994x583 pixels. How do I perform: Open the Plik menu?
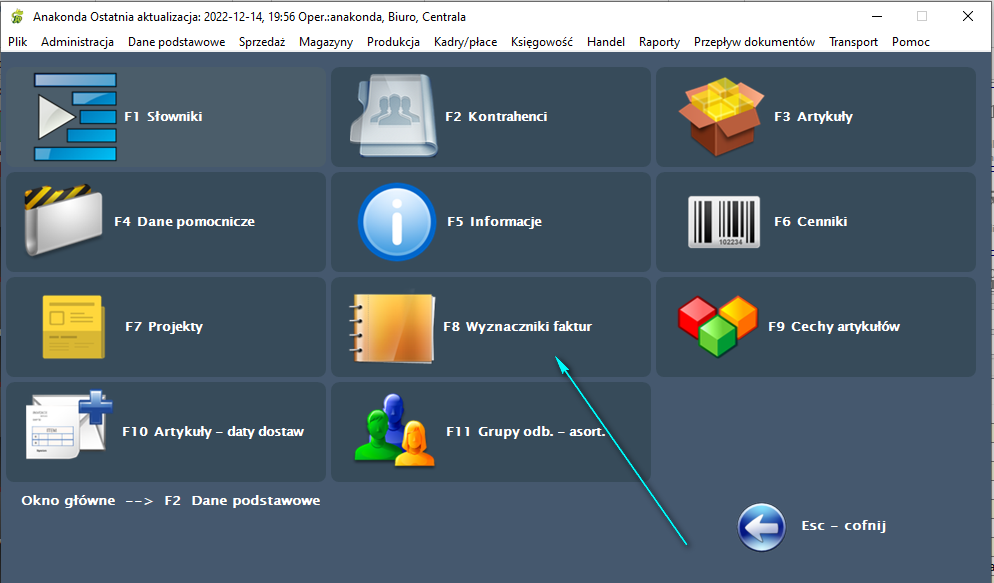coord(18,42)
